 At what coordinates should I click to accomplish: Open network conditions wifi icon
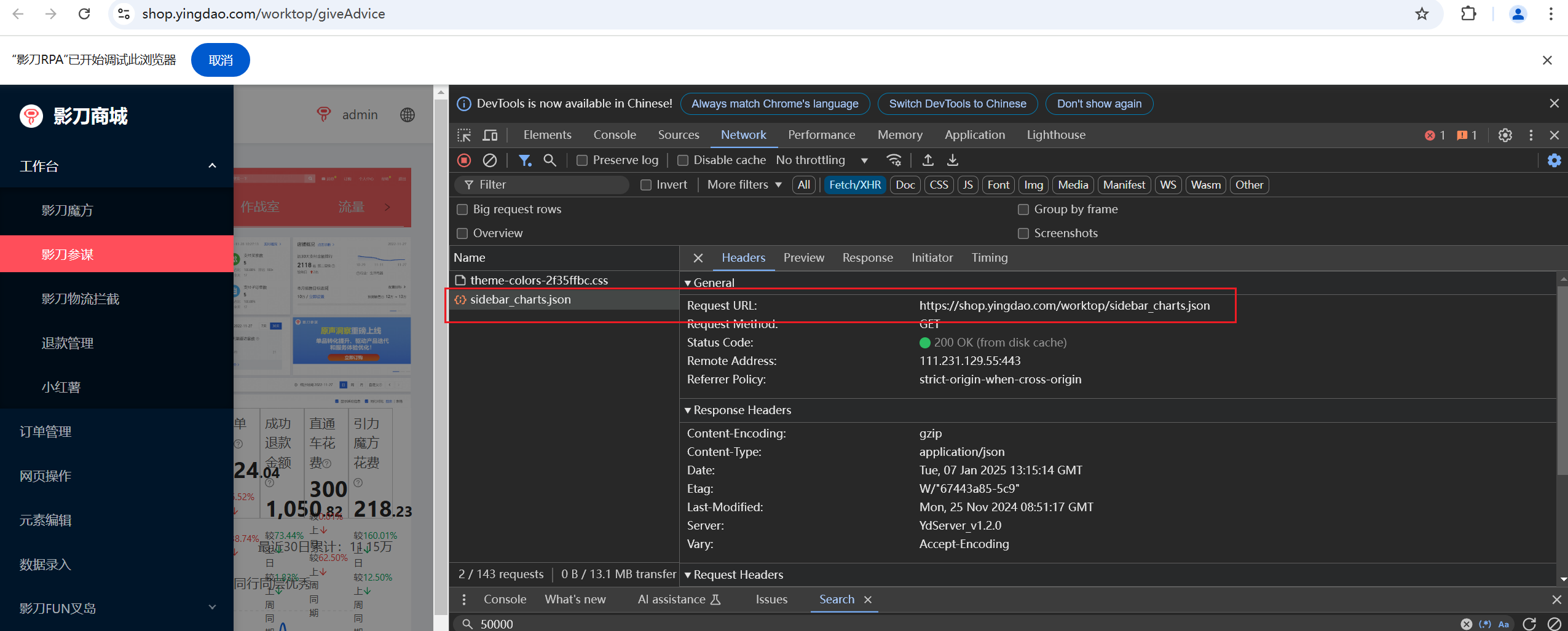tap(894, 160)
